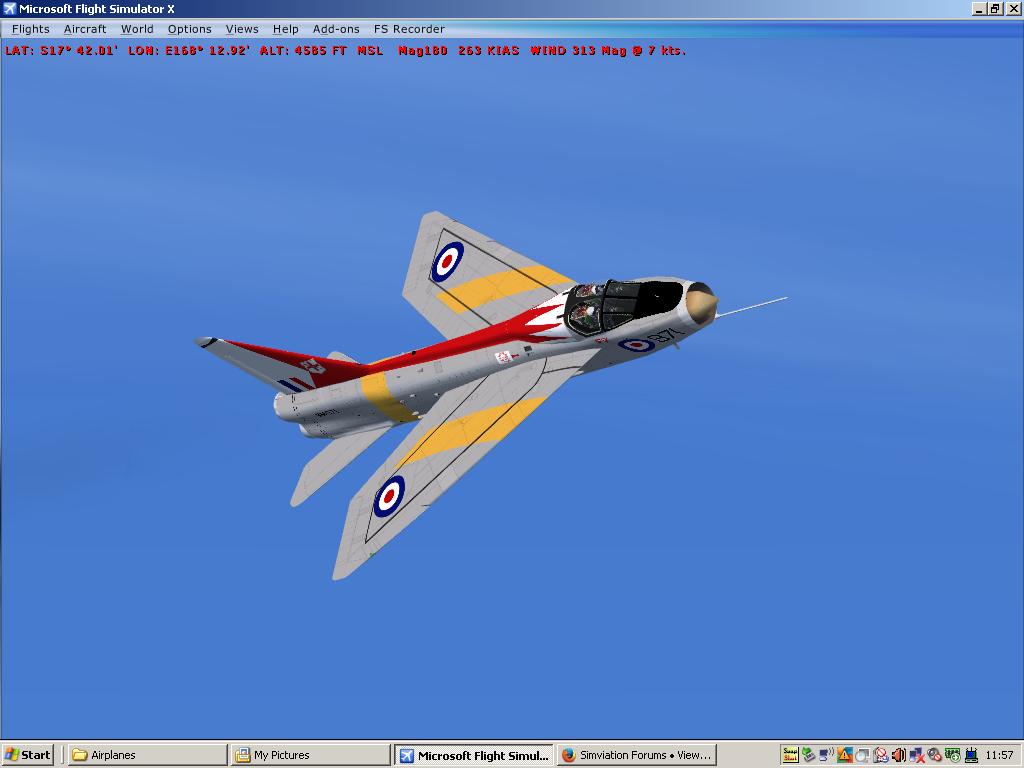Click the lower wing RAF roundel
This screenshot has height=768, width=1024.
pos(389,496)
